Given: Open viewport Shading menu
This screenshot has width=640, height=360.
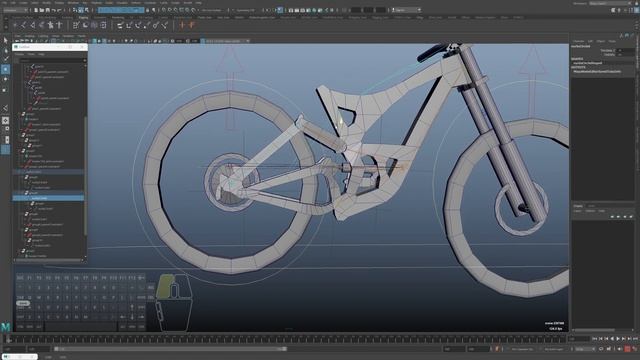Looking at the screenshot, I should point(30,36).
